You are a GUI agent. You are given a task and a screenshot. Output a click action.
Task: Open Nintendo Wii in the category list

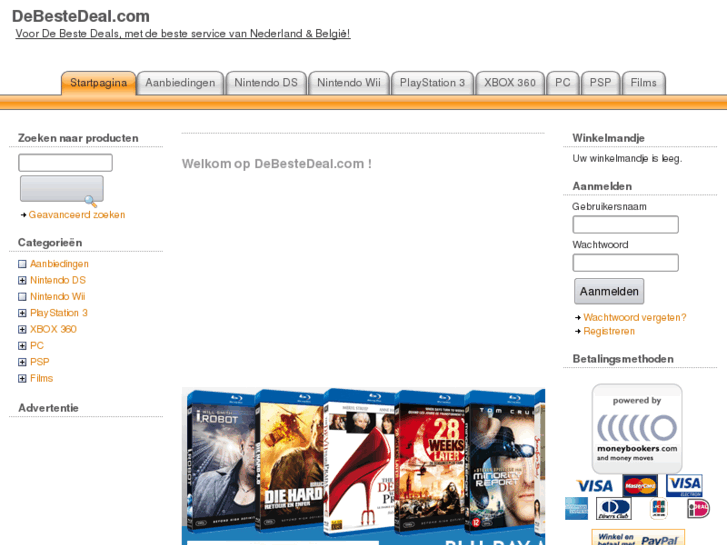click(x=57, y=296)
